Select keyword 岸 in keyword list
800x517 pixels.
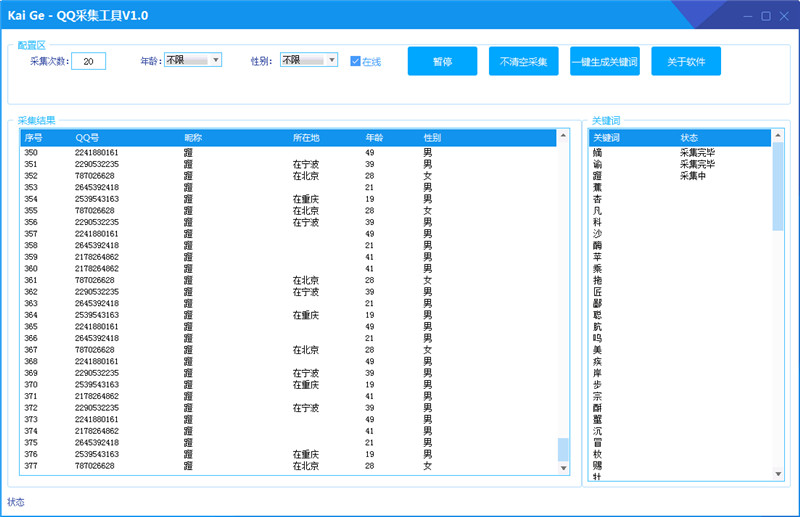tap(597, 373)
